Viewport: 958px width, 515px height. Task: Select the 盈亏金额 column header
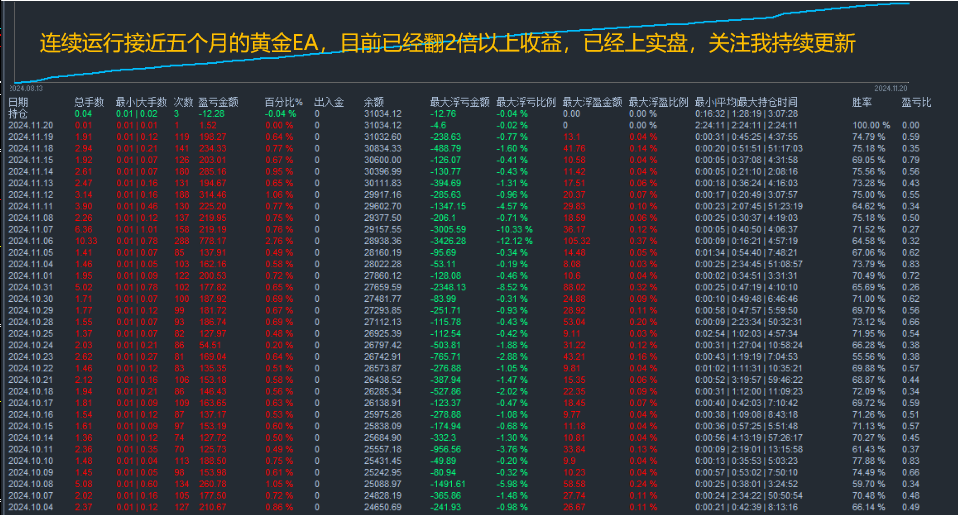point(218,102)
